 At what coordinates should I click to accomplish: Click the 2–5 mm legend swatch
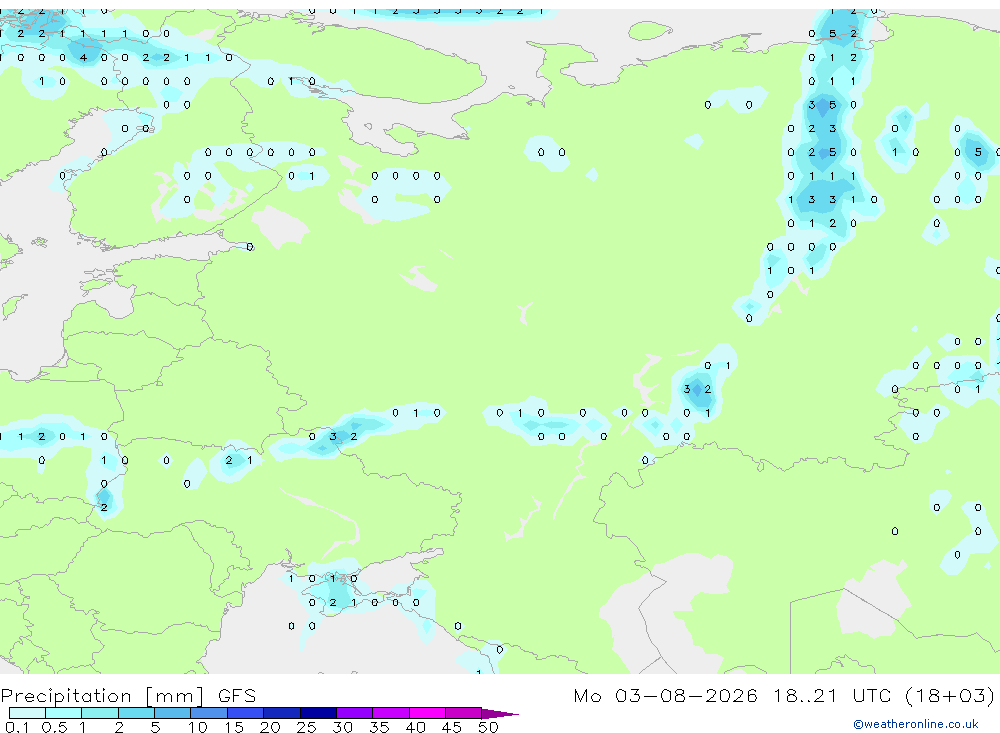[x=136, y=713]
